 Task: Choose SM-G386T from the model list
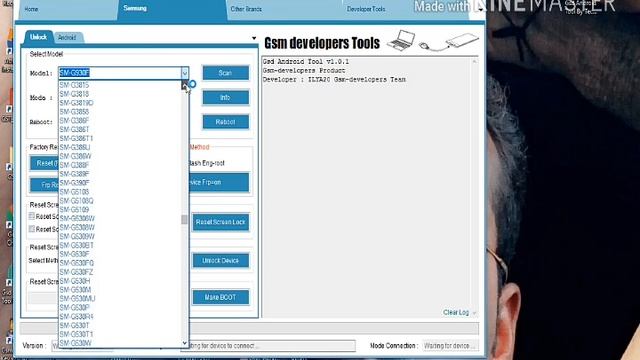(x=120, y=129)
